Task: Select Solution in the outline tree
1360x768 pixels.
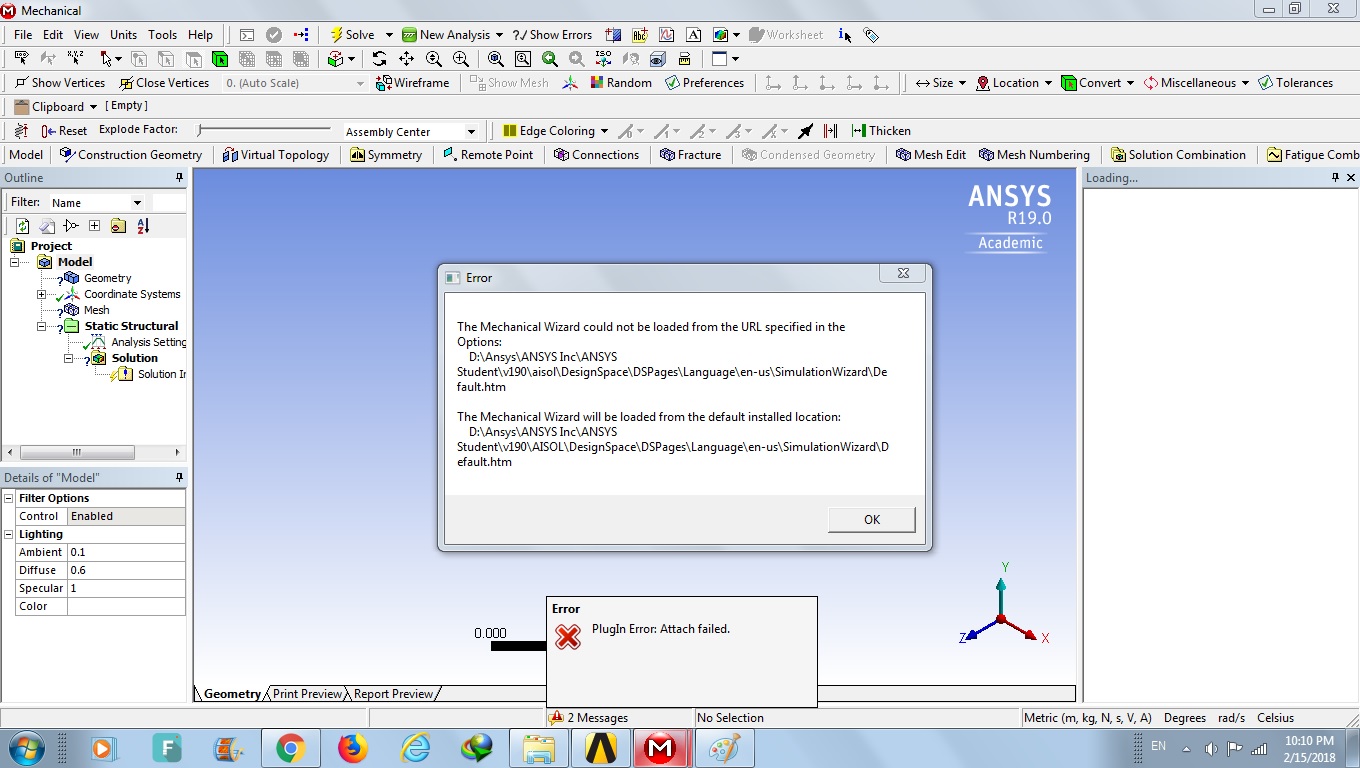Action: pos(134,358)
